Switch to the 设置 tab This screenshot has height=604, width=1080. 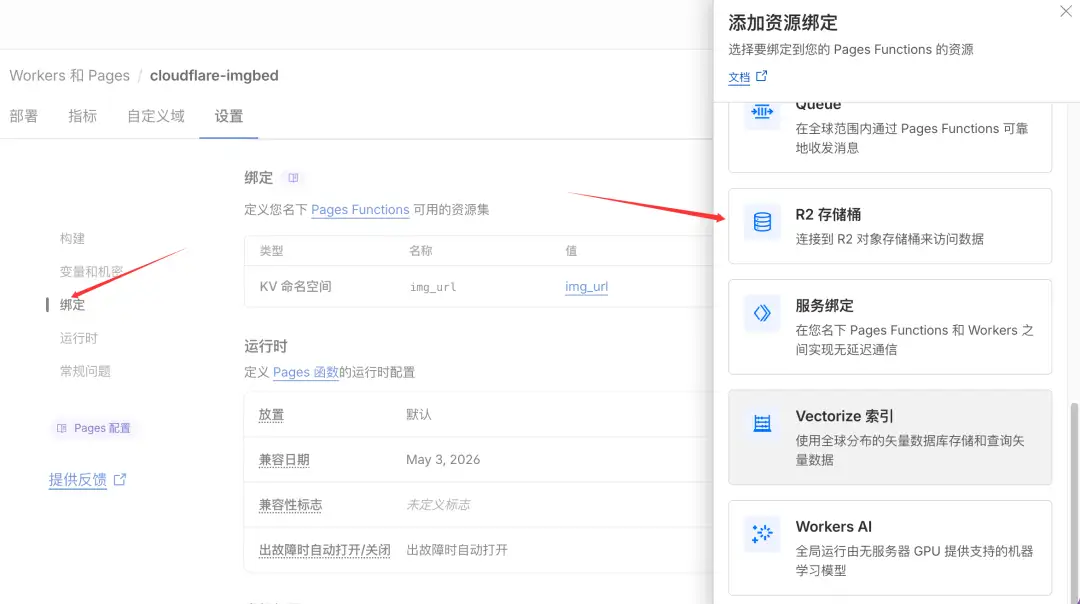coord(229,116)
